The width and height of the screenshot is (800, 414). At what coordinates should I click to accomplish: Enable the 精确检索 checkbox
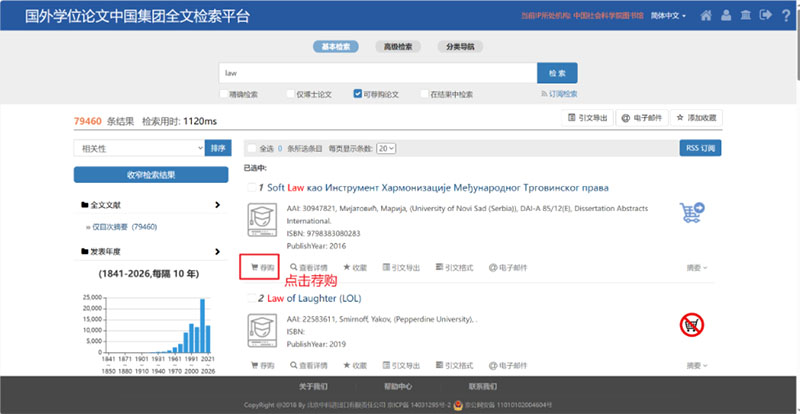pos(224,94)
